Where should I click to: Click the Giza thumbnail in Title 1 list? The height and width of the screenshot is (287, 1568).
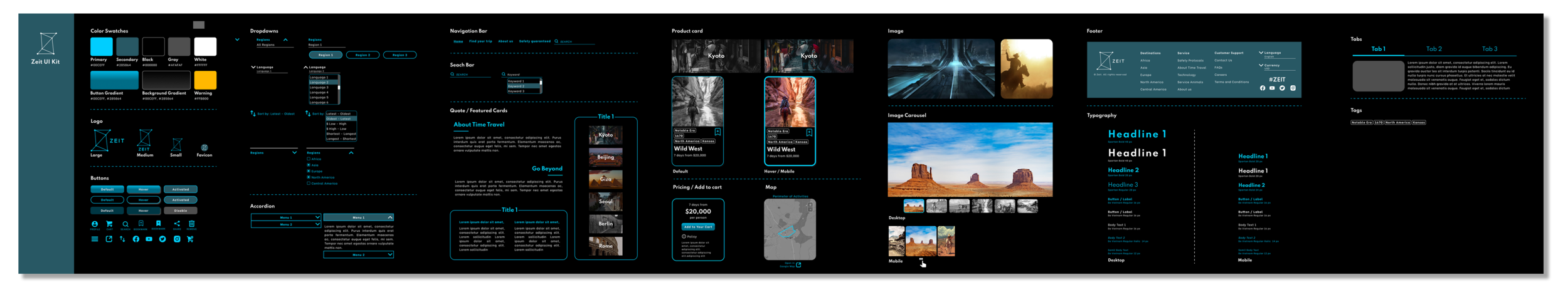click(606, 179)
